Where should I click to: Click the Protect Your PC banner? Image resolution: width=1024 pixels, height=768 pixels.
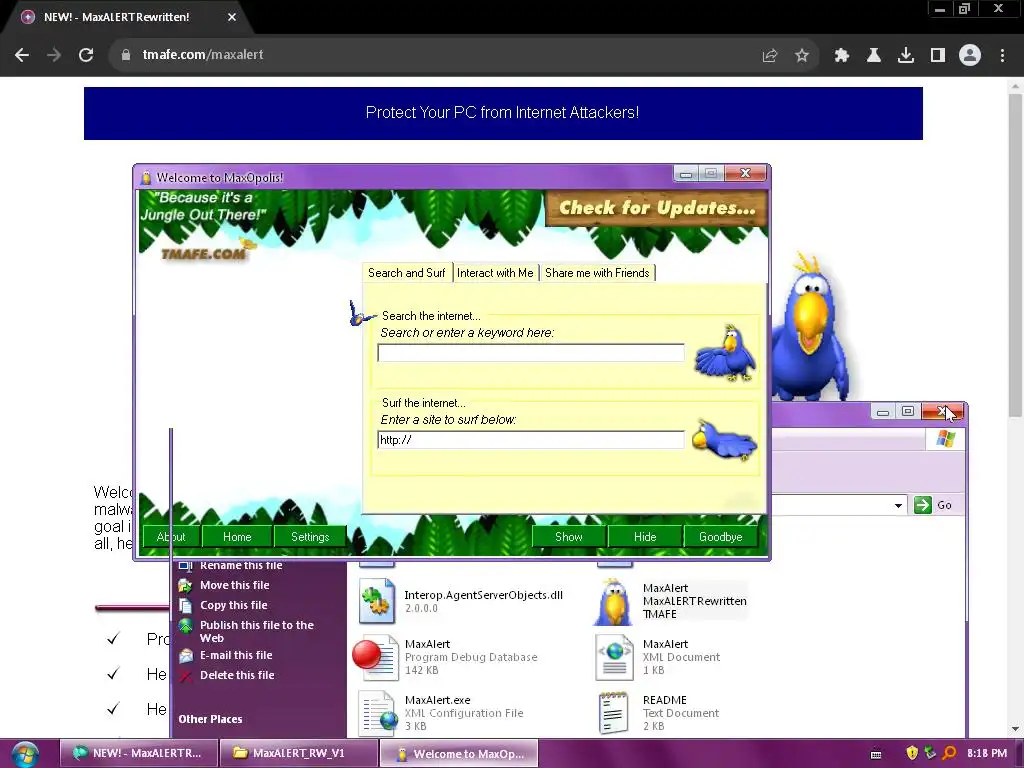[x=503, y=113]
